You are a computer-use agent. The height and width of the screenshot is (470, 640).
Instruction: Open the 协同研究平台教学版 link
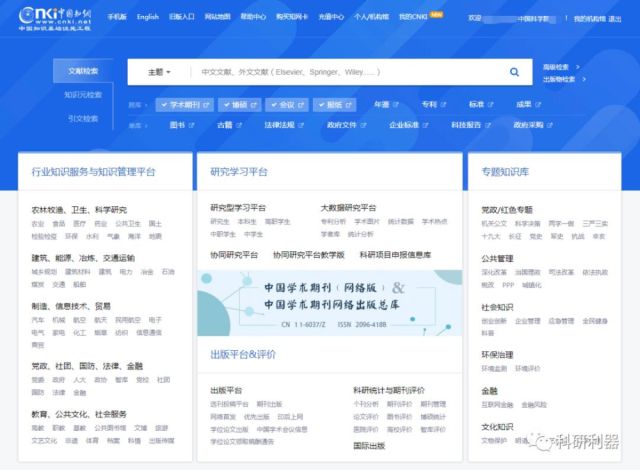(x=309, y=255)
